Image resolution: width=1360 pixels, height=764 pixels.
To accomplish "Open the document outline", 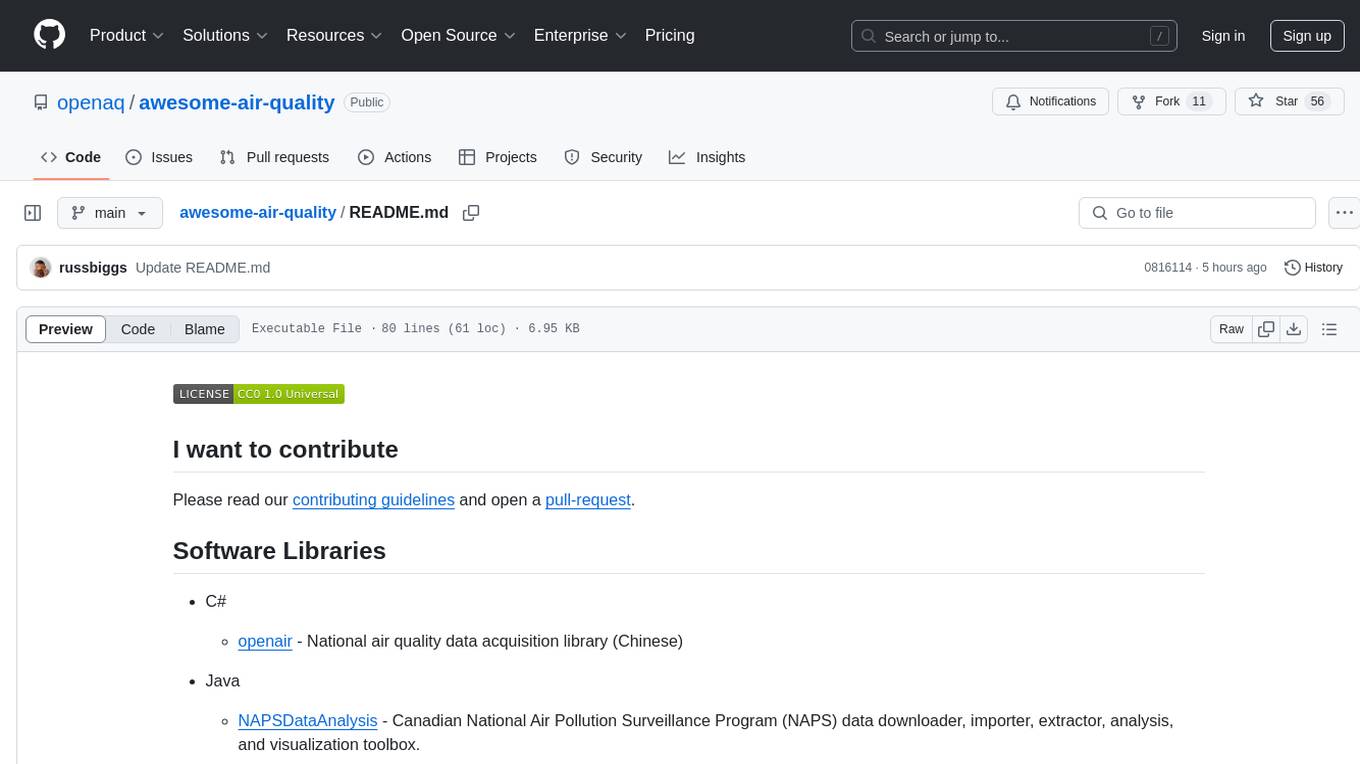I will click(x=1329, y=329).
